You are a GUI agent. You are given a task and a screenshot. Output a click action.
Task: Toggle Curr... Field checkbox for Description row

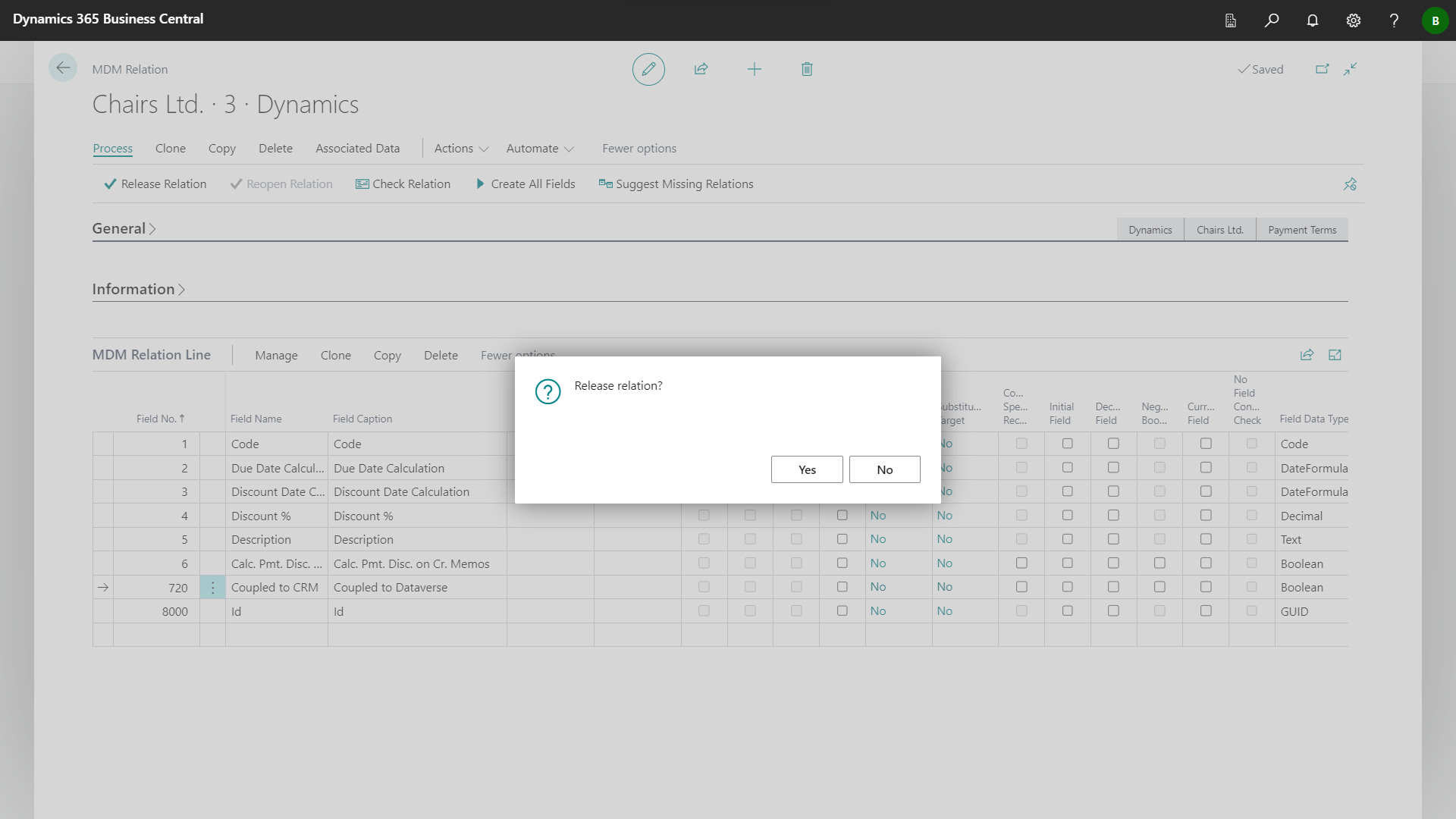(x=1206, y=539)
